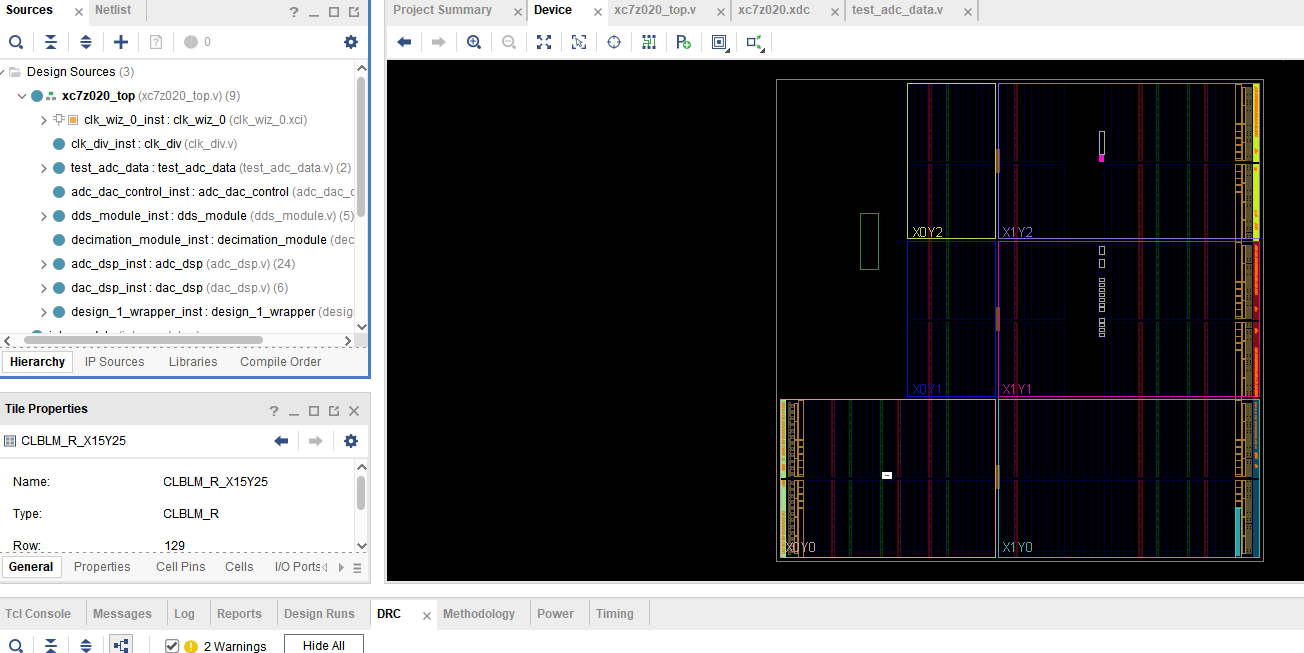Open the Cell Pins properties tab
The image size is (1304, 653).
(181, 567)
